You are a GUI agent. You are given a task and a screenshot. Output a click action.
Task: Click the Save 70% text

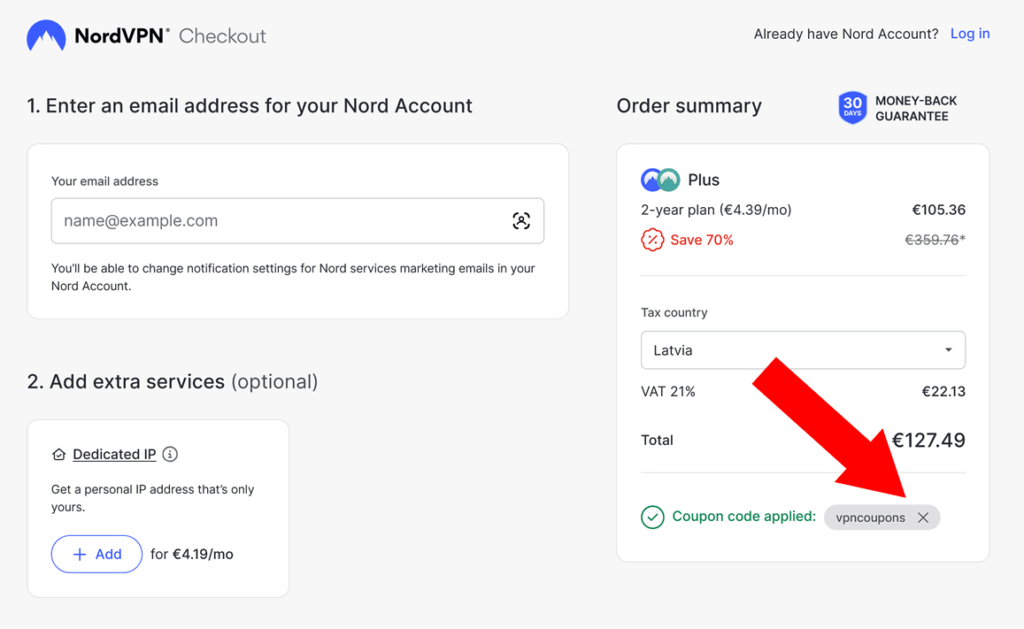701,240
